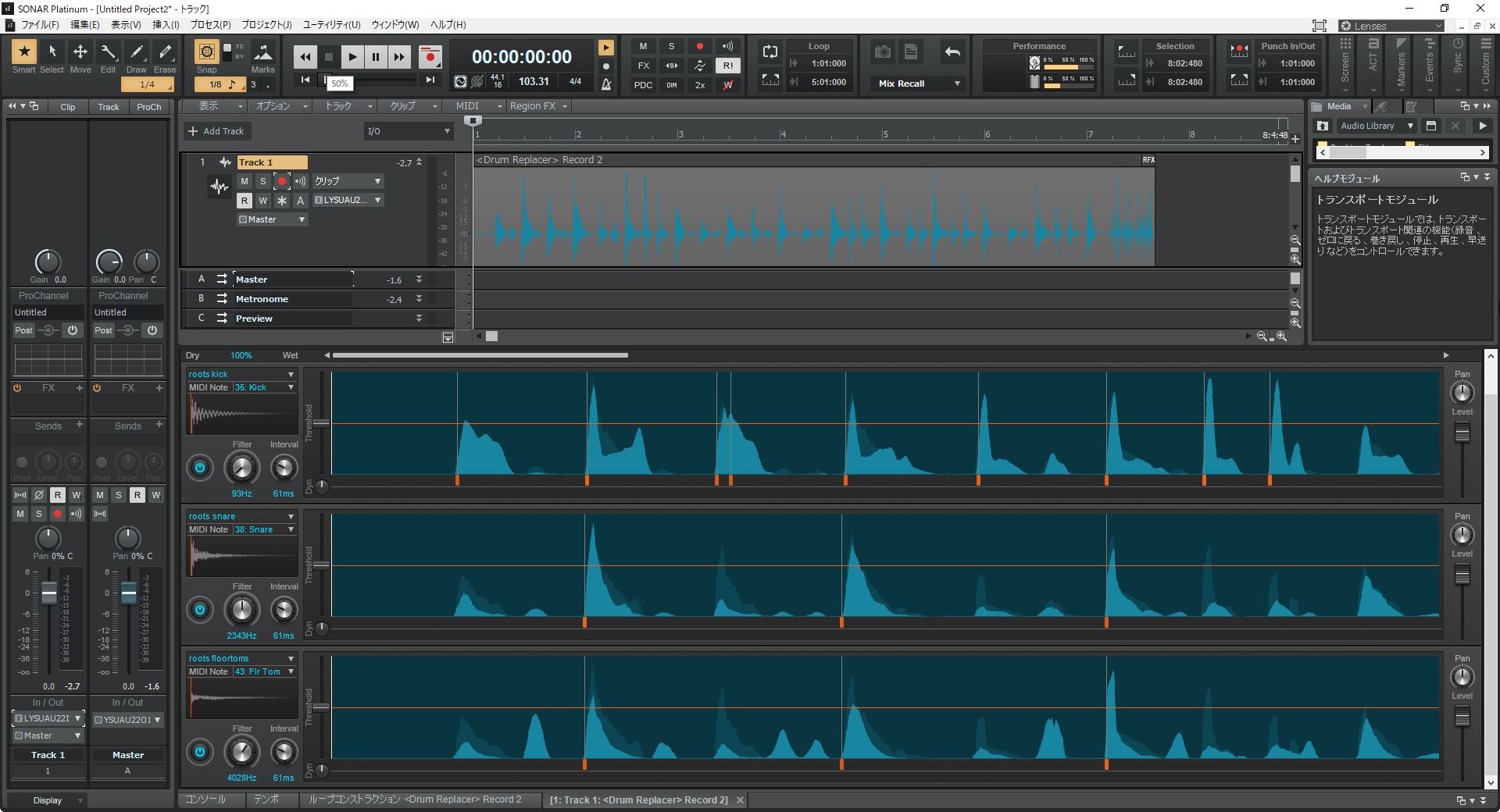Open the I/O track control dropdown

coord(409,131)
